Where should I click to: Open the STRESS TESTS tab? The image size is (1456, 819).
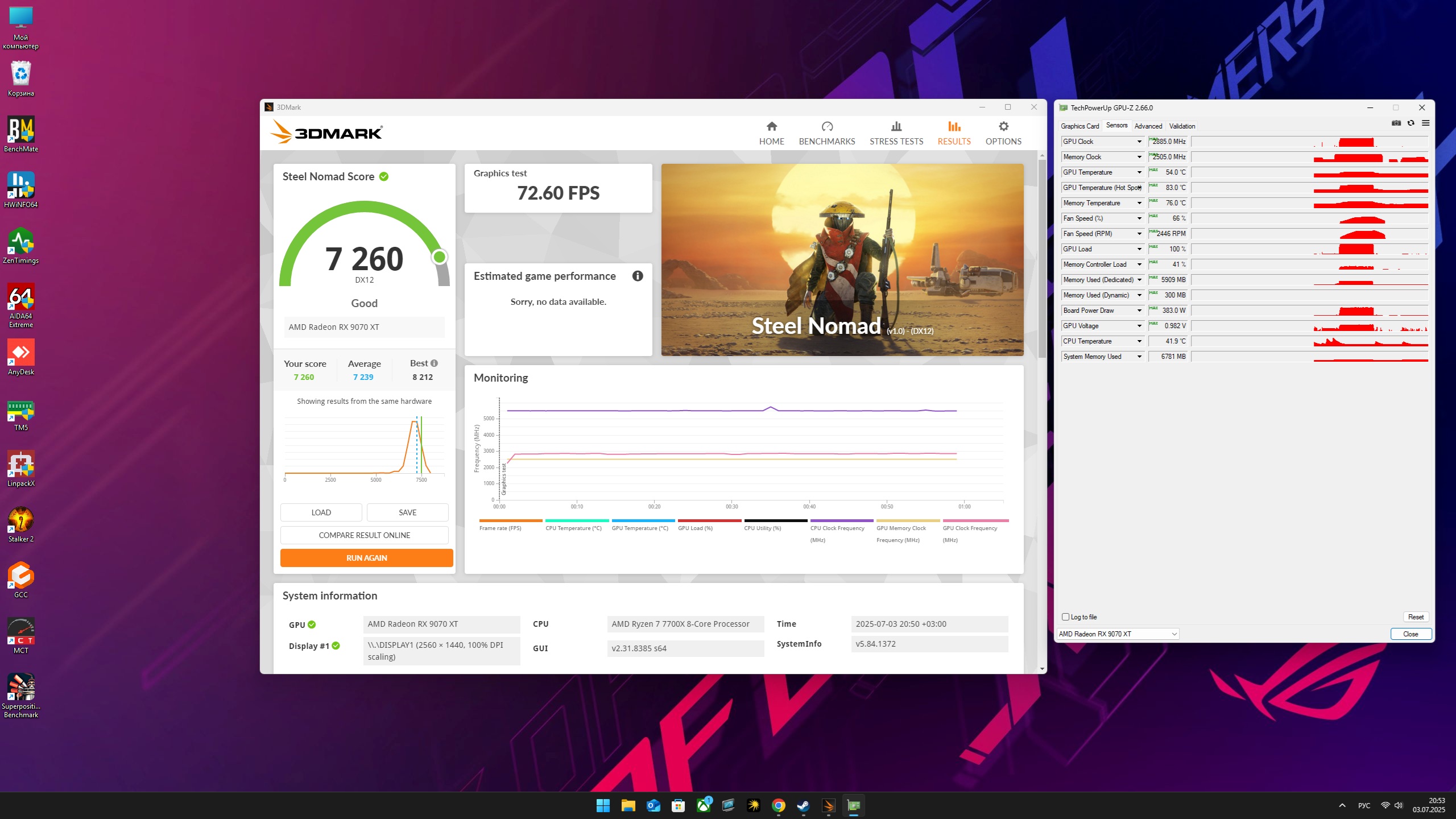click(x=896, y=134)
